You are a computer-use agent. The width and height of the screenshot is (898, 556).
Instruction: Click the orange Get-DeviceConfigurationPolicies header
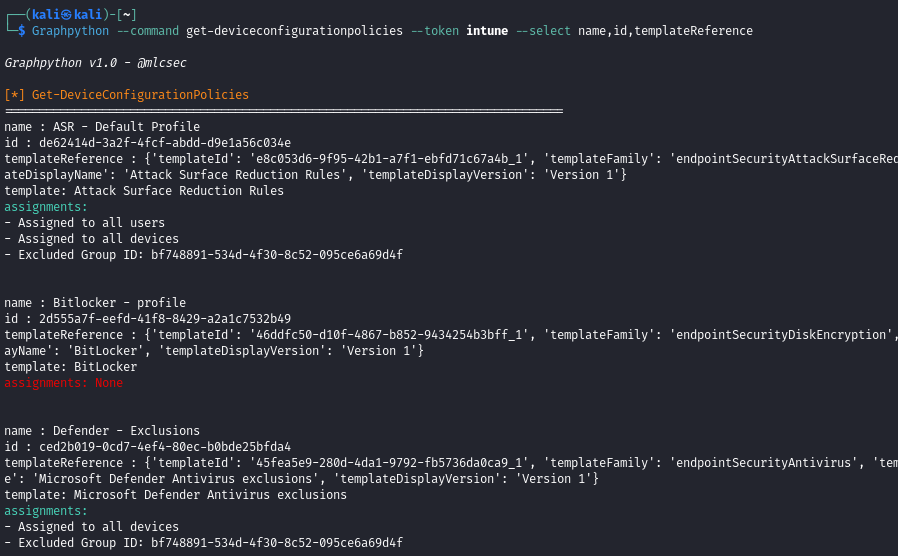pos(127,95)
